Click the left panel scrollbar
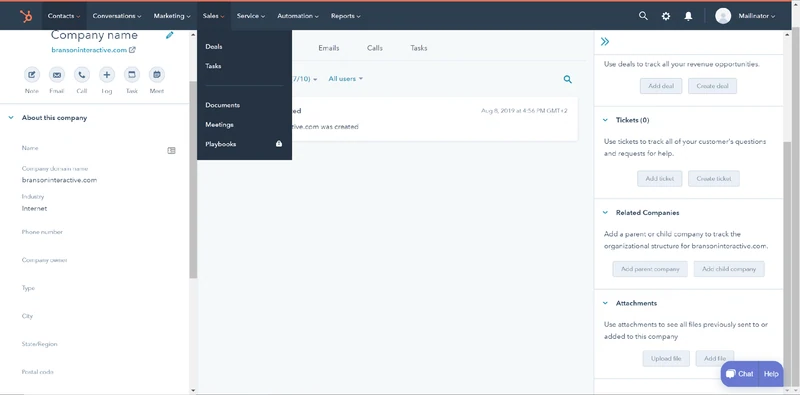This screenshot has height=395, width=800. (x=193, y=179)
